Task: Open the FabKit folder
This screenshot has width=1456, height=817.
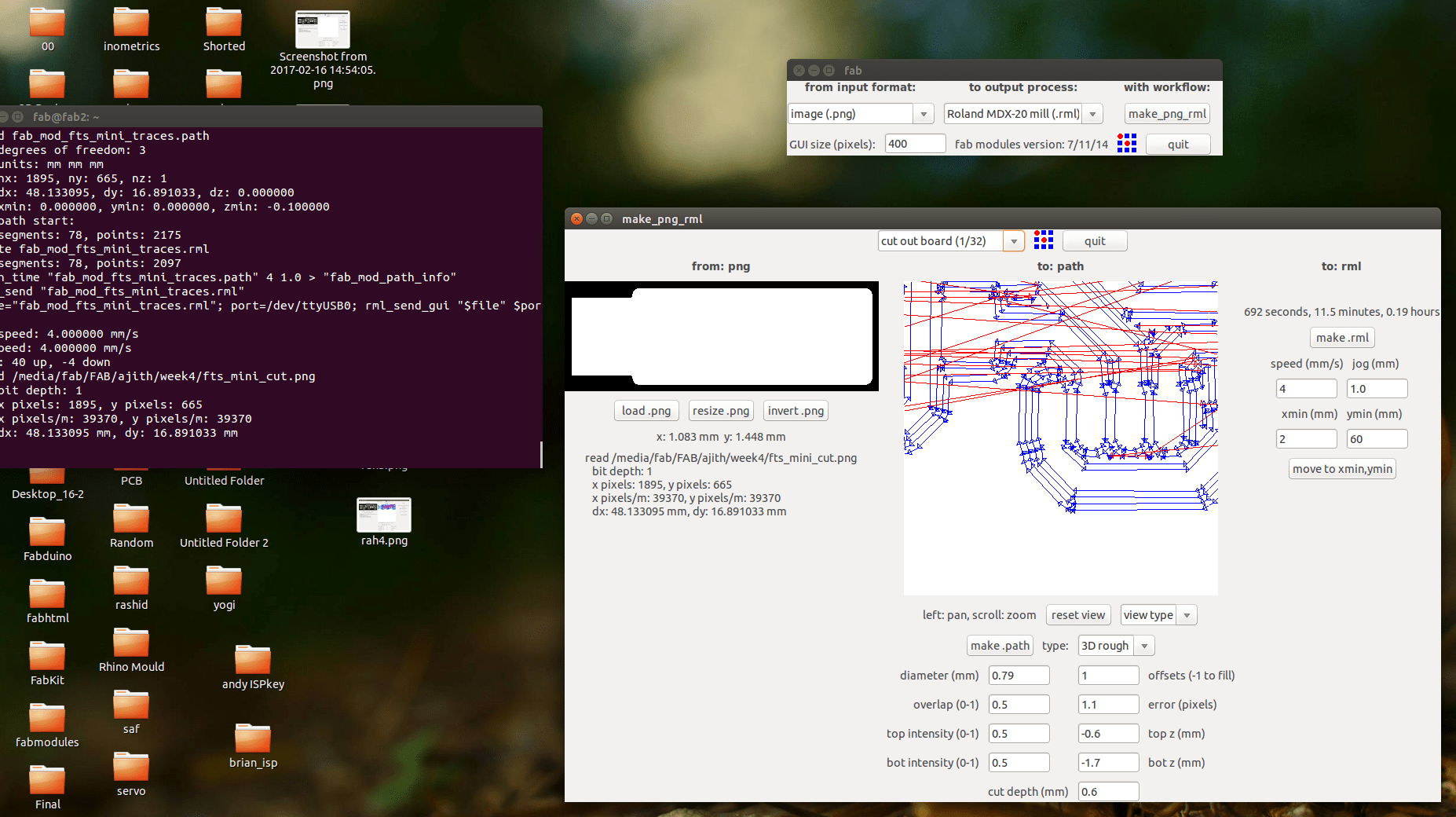Action: tap(47, 663)
